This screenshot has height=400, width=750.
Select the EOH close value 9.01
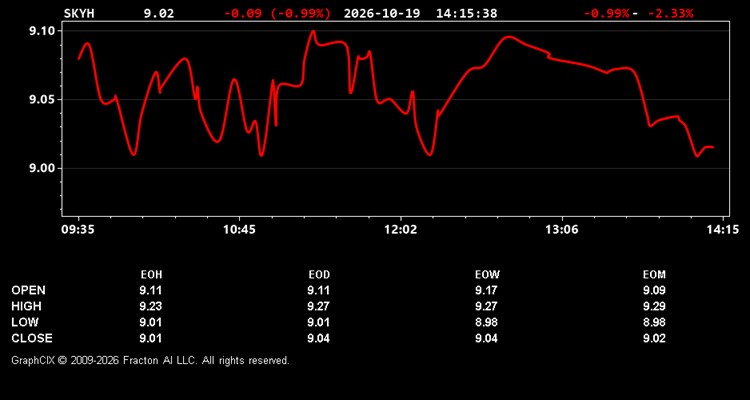pyautogui.click(x=151, y=338)
